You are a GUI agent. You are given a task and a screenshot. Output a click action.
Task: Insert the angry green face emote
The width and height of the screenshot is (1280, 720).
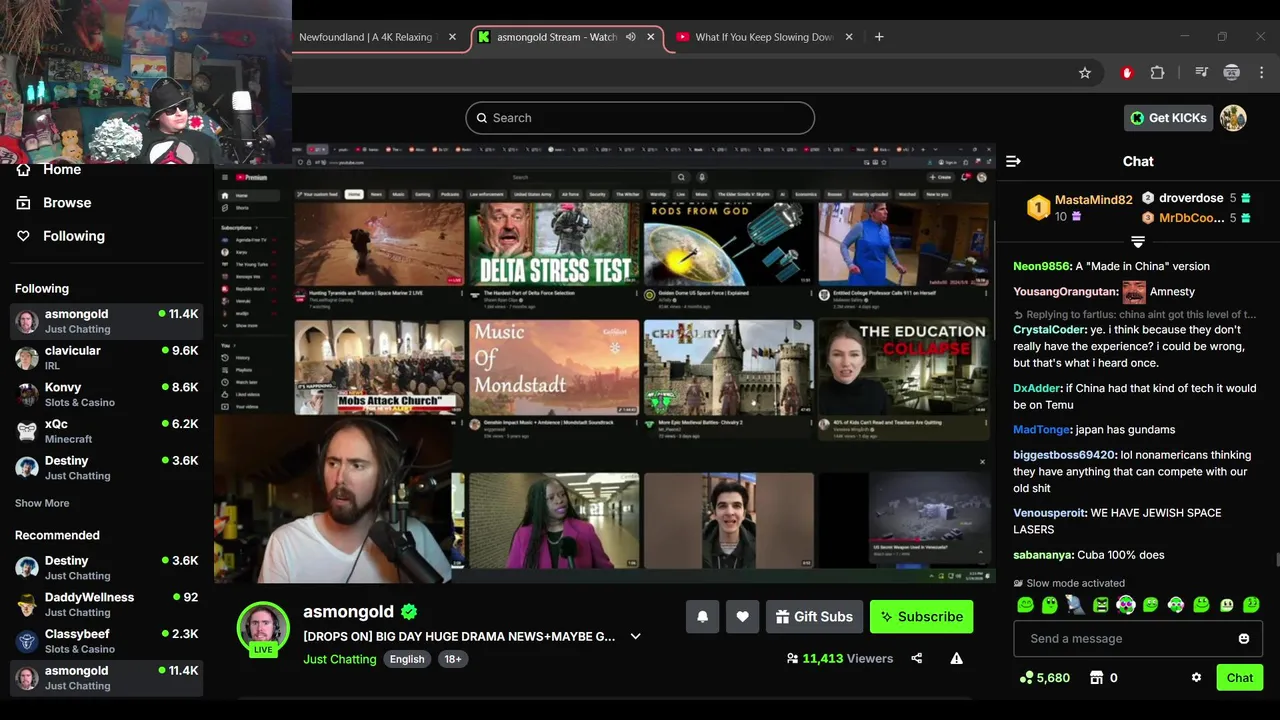pyautogui.click(x=1101, y=605)
